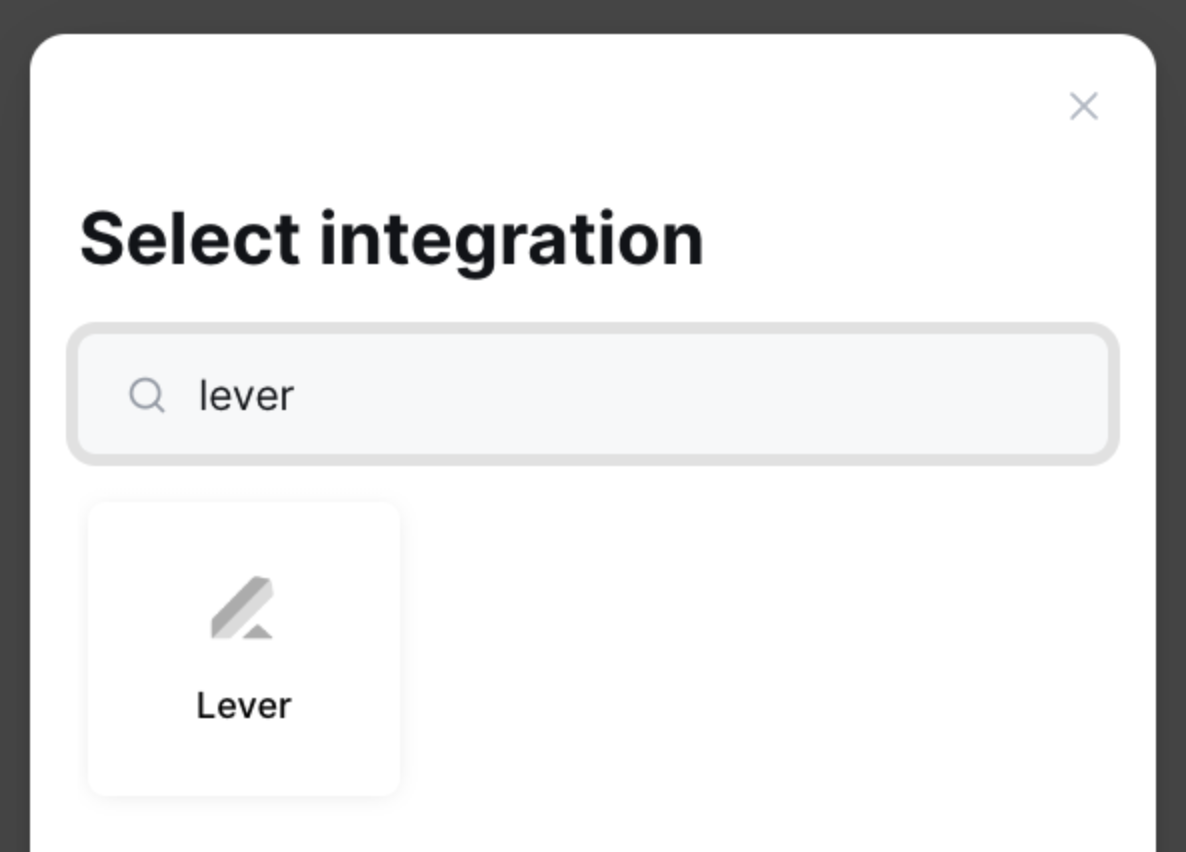This screenshot has height=852, width=1186.
Task: Select the Lever integration card
Action: click(x=244, y=648)
